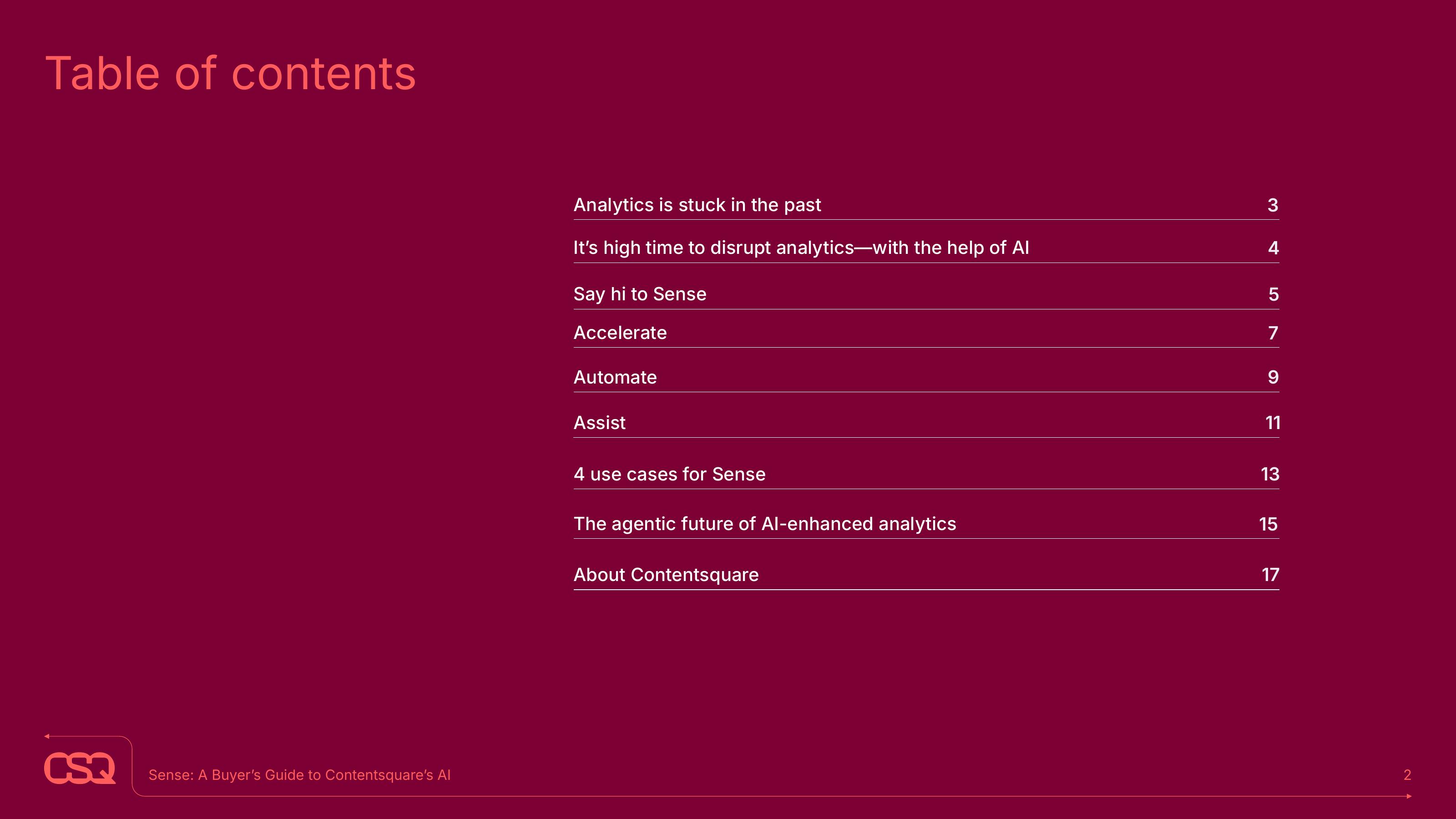Click page number 4 in contents
The height and width of the screenshot is (819, 1456).
1273,248
